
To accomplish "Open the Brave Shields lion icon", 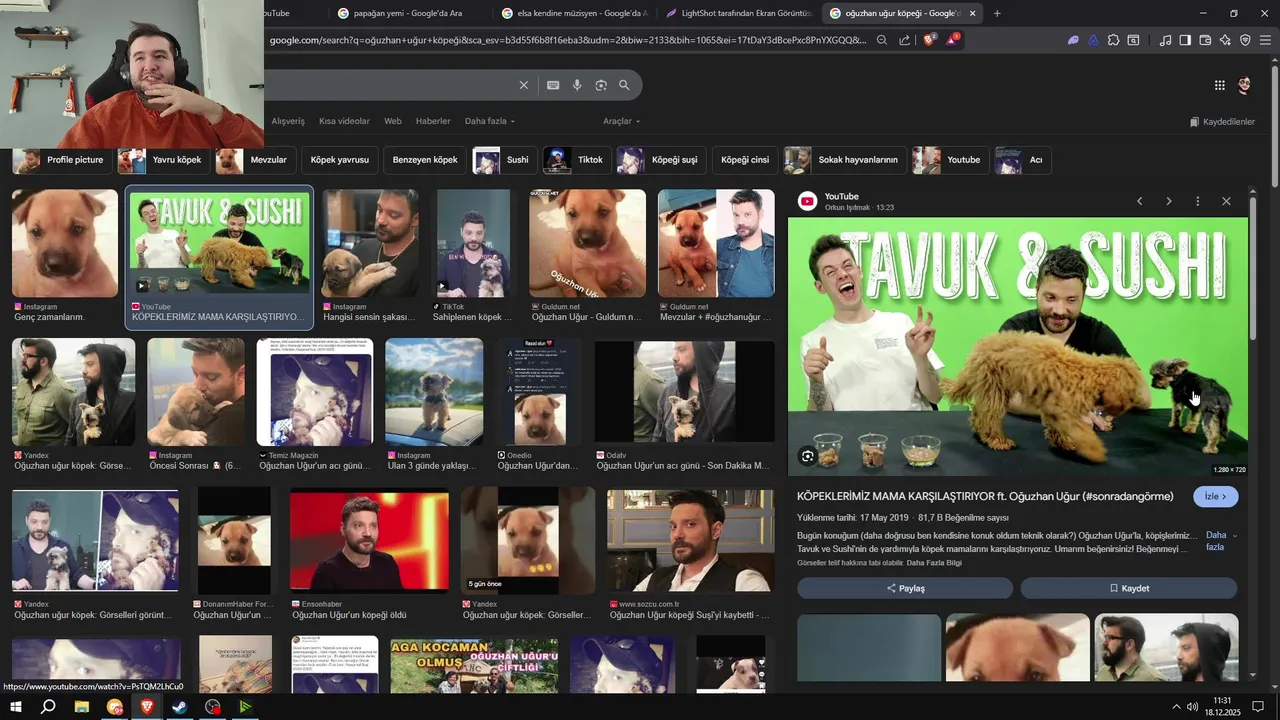I will point(929,40).
